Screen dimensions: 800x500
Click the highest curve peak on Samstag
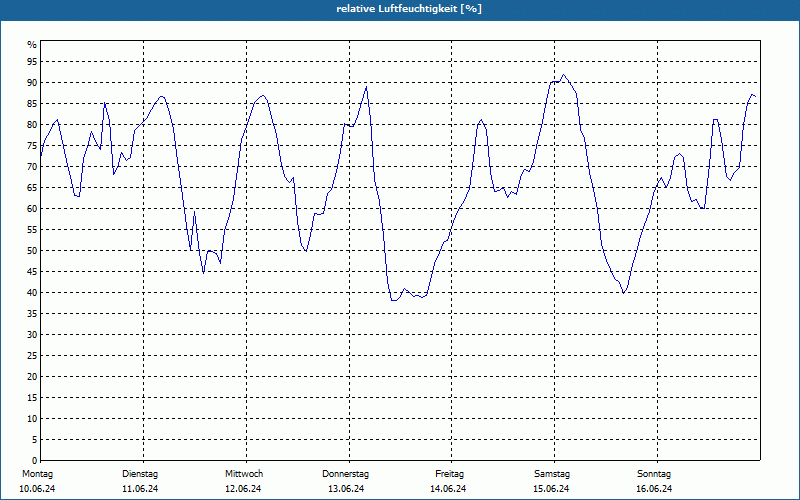coord(563,74)
